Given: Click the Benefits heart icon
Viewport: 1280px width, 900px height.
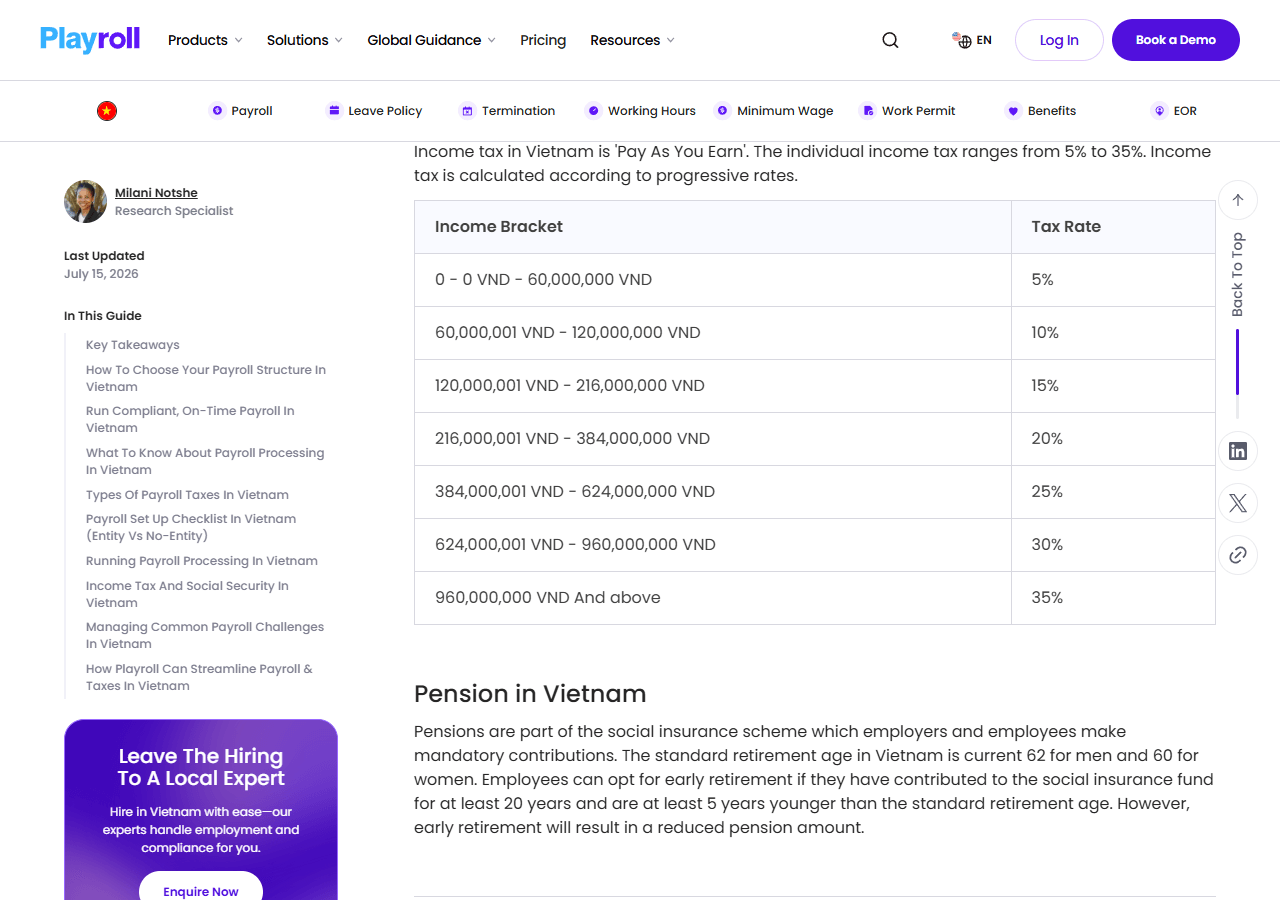Looking at the screenshot, I should click(x=1013, y=111).
